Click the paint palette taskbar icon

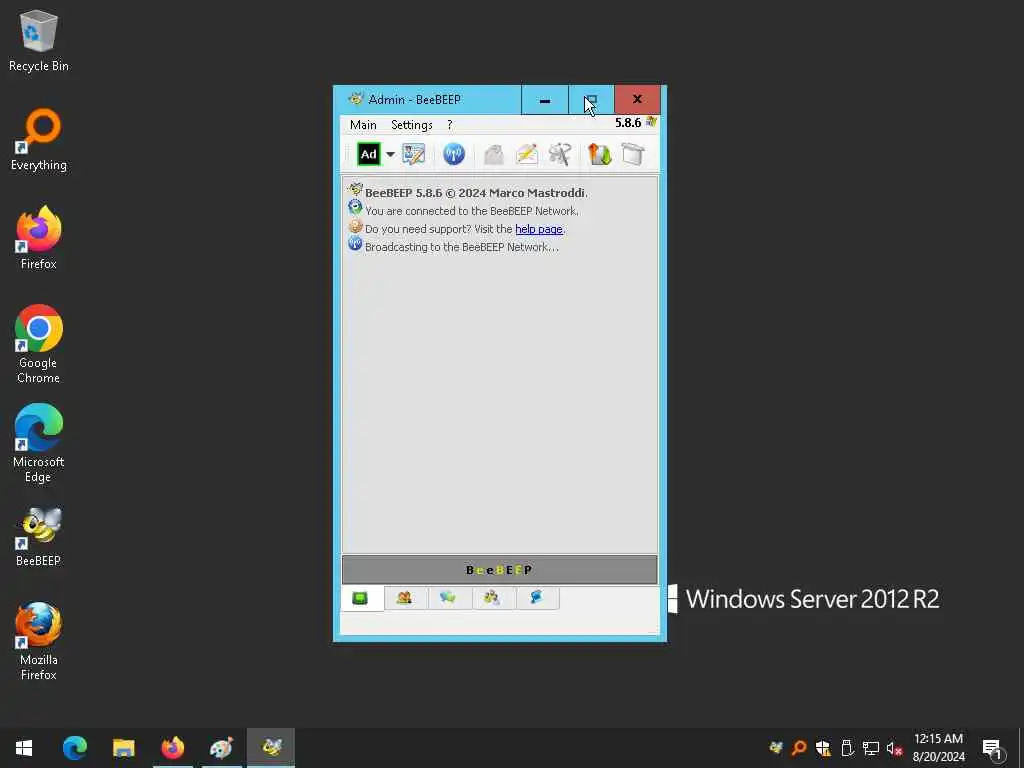(x=221, y=748)
